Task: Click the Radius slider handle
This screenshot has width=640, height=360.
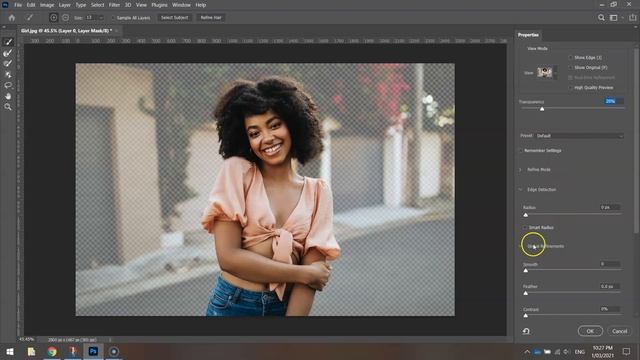Action: coord(526,215)
